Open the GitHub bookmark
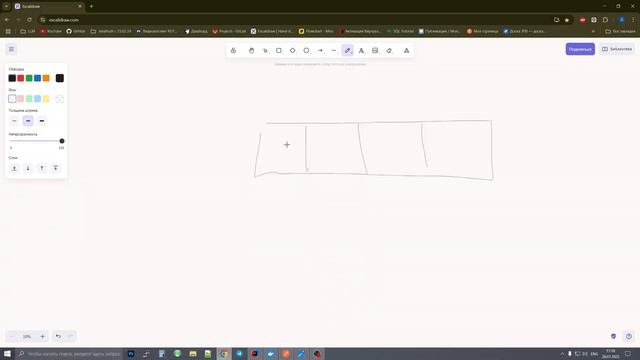 point(76,31)
